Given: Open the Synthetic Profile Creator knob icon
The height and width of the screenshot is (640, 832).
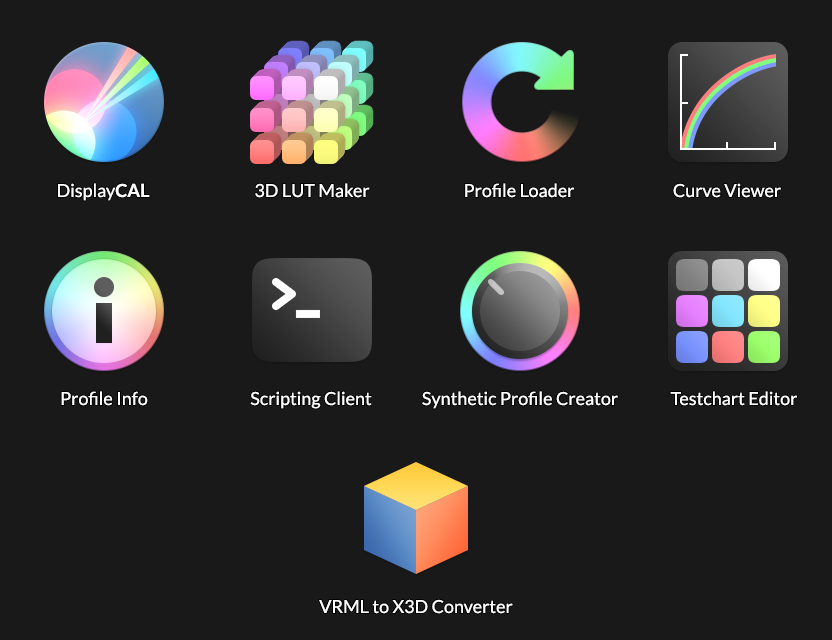Looking at the screenshot, I should (519, 310).
